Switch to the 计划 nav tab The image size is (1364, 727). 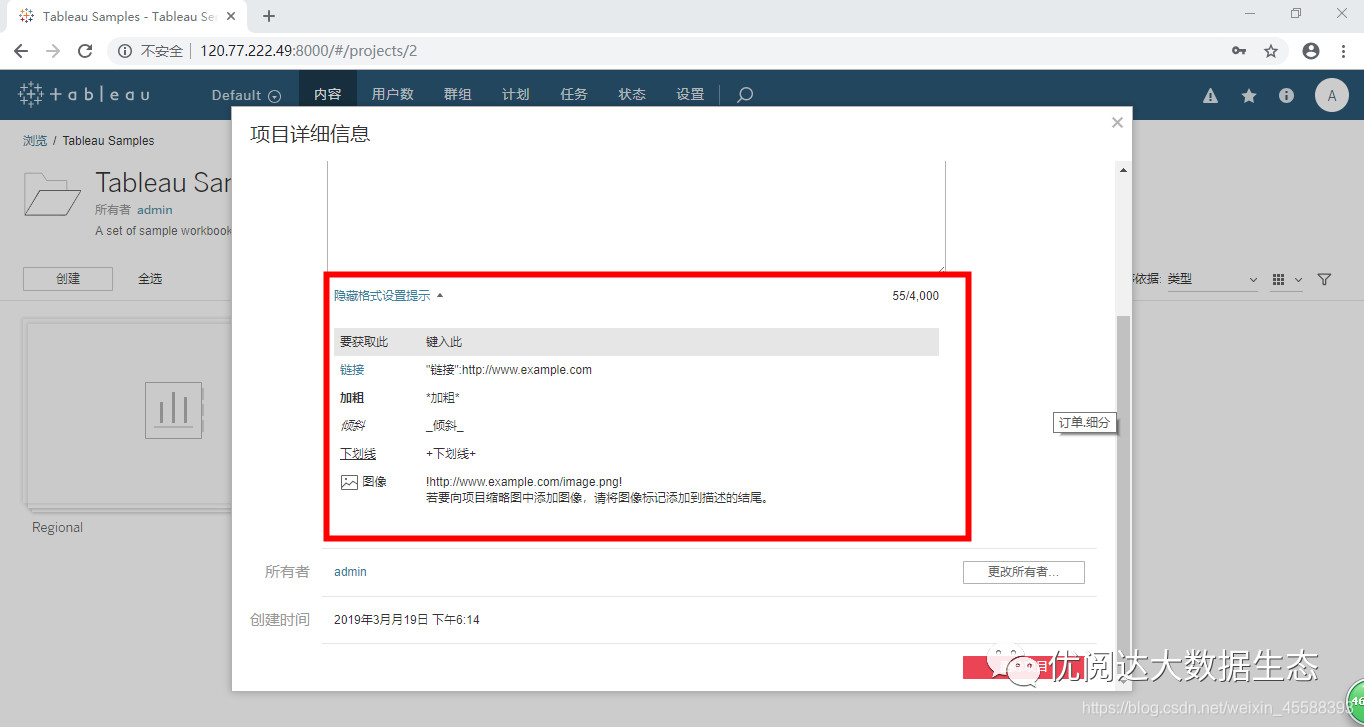pyautogui.click(x=516, y=95)
